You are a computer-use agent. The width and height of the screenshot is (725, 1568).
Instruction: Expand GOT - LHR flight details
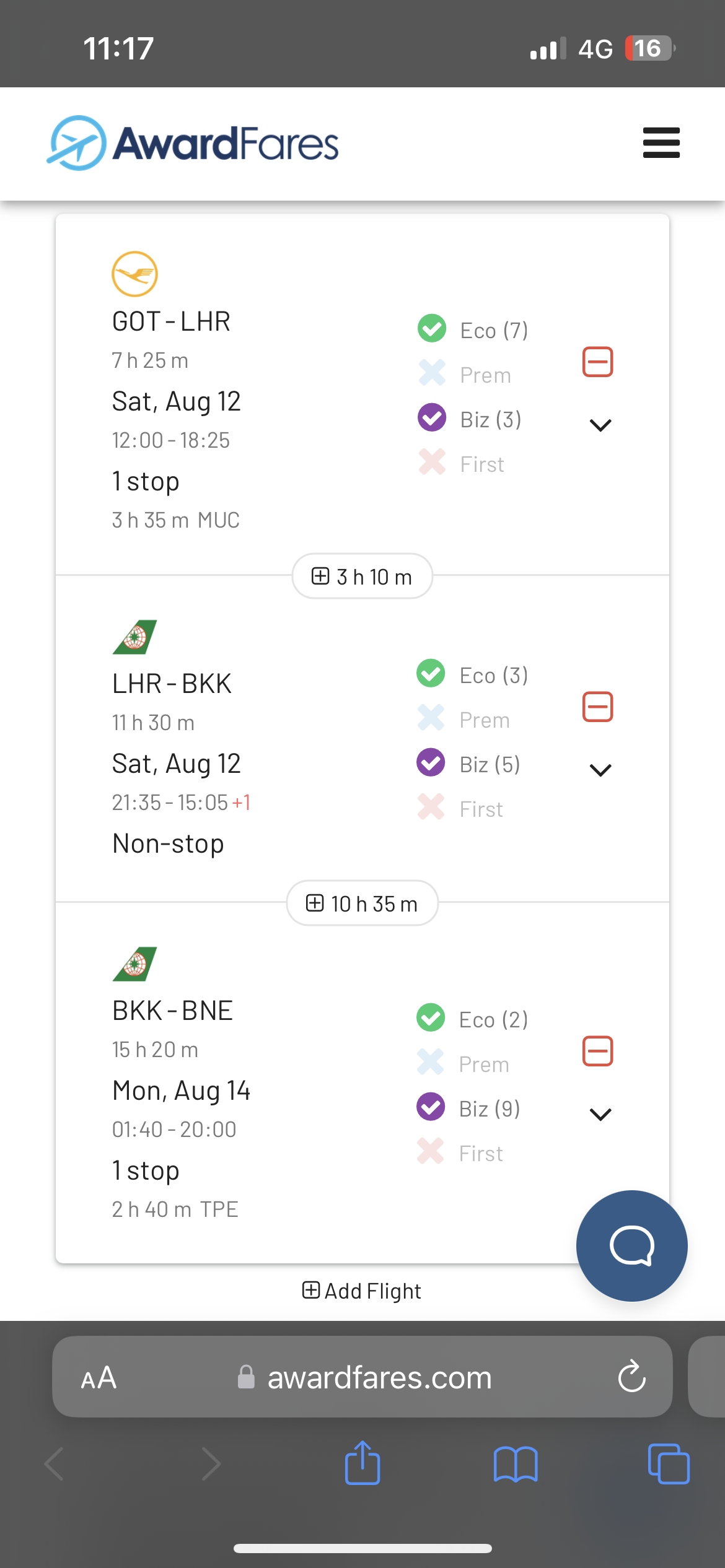600,425
